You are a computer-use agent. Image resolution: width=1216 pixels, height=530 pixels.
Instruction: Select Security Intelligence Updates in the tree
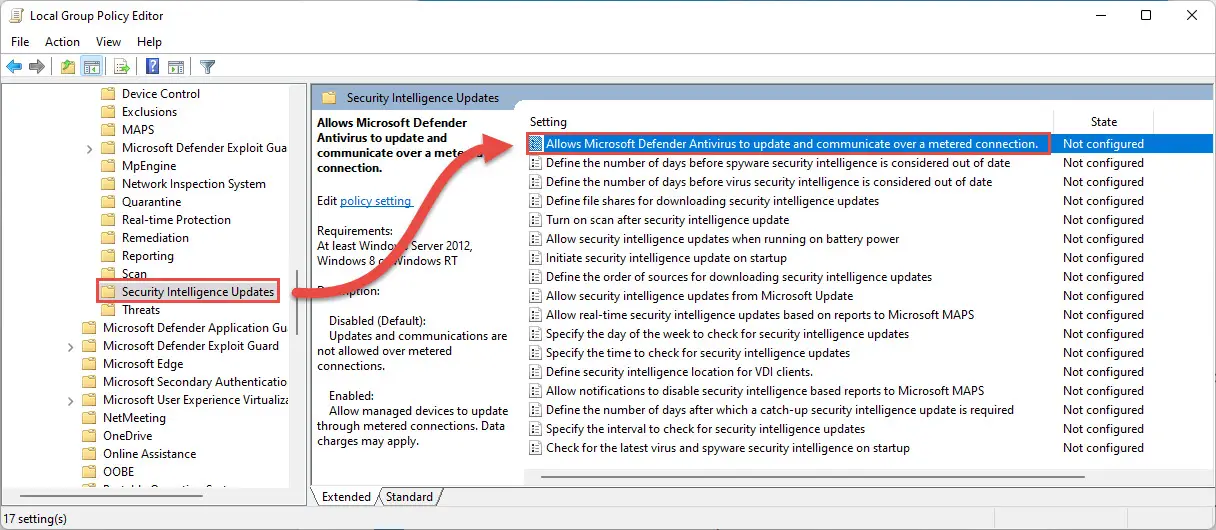point(198,292)
